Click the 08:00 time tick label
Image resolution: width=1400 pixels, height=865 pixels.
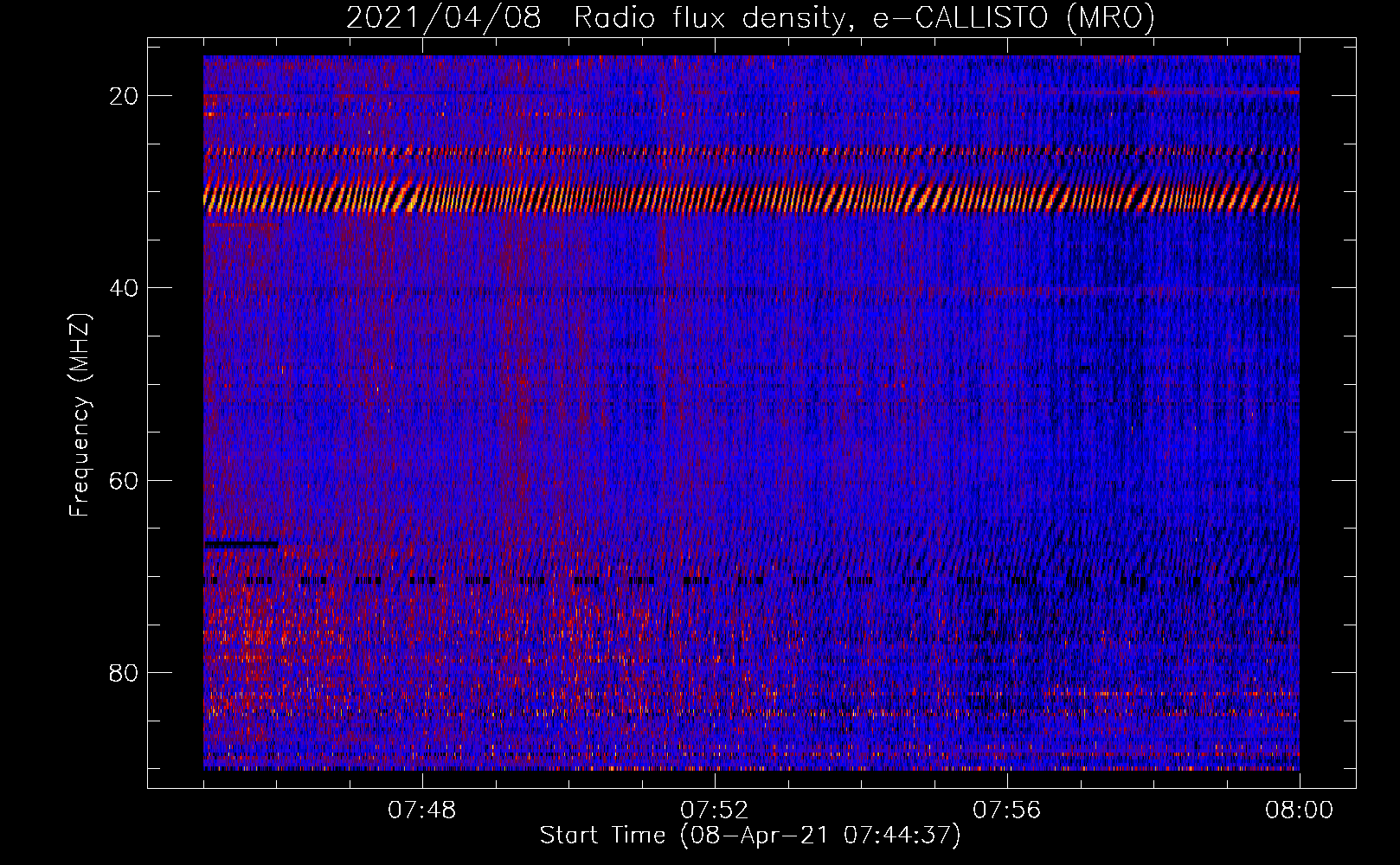pos(1300,811)
